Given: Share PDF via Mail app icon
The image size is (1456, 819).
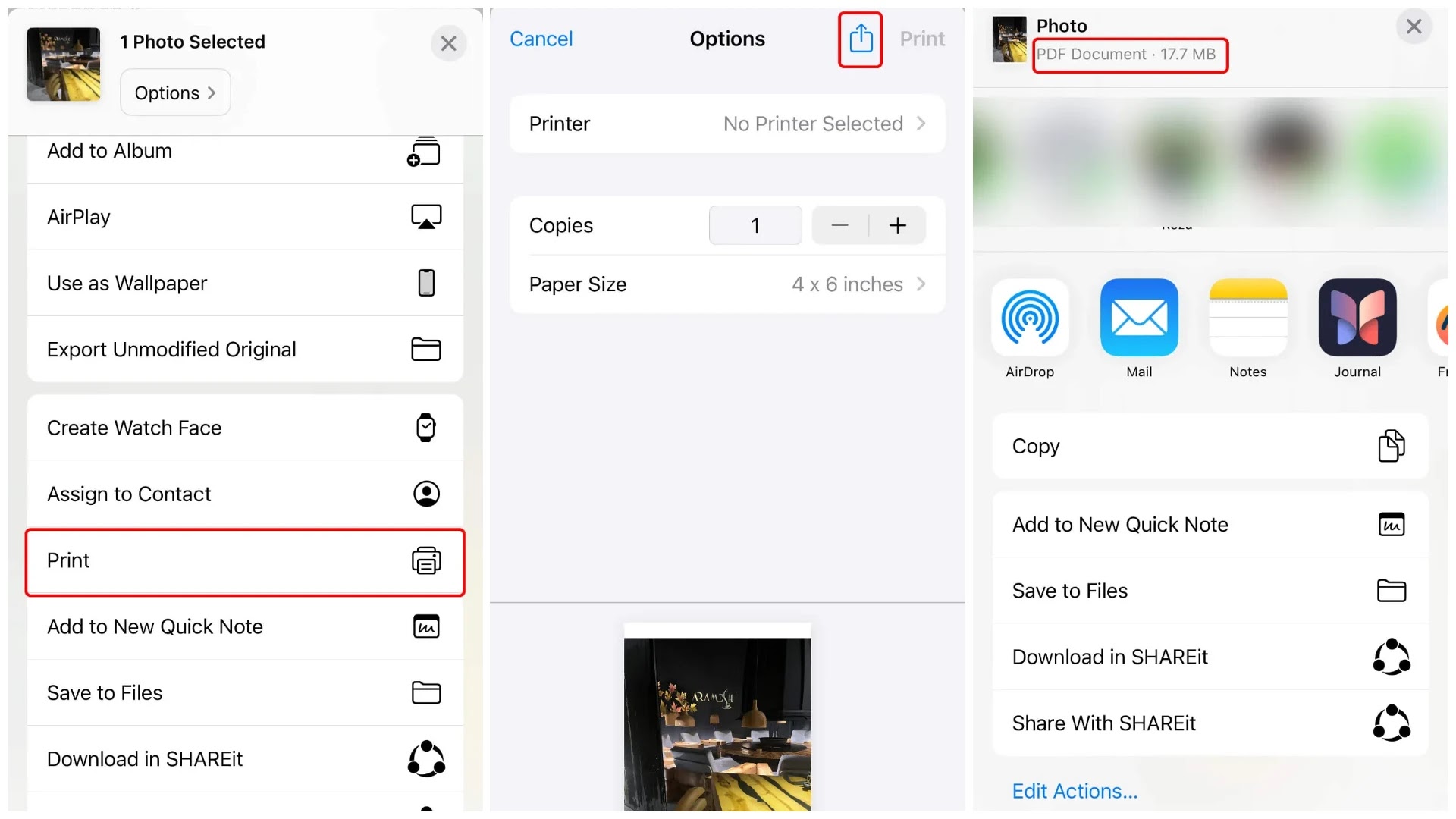Looking at the screenshot, I should (x=1139, y=317).
